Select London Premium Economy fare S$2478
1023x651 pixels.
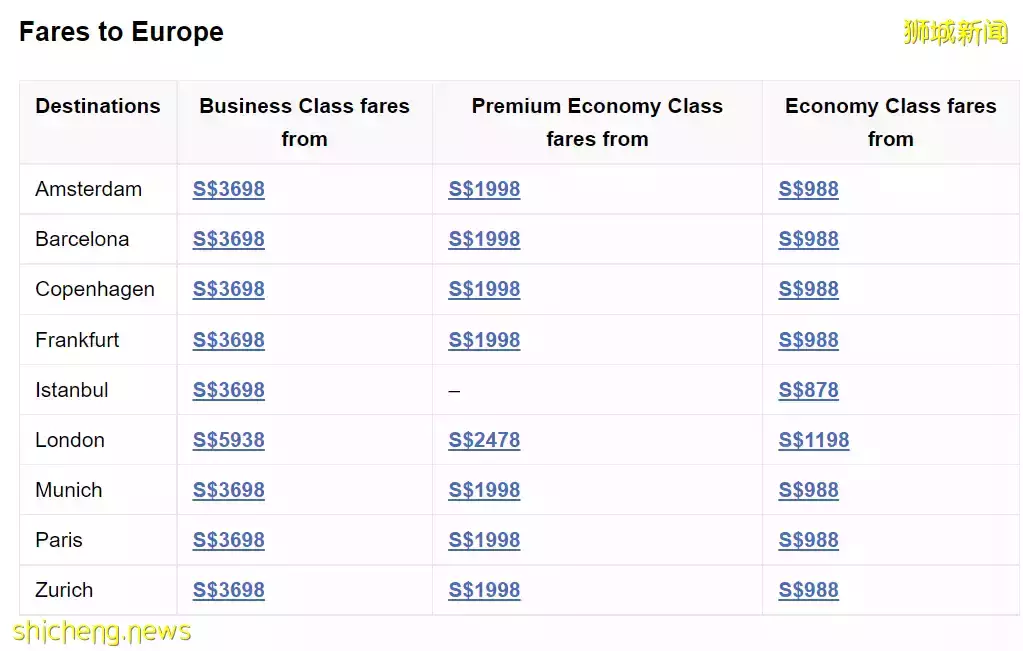pos(484,440)
